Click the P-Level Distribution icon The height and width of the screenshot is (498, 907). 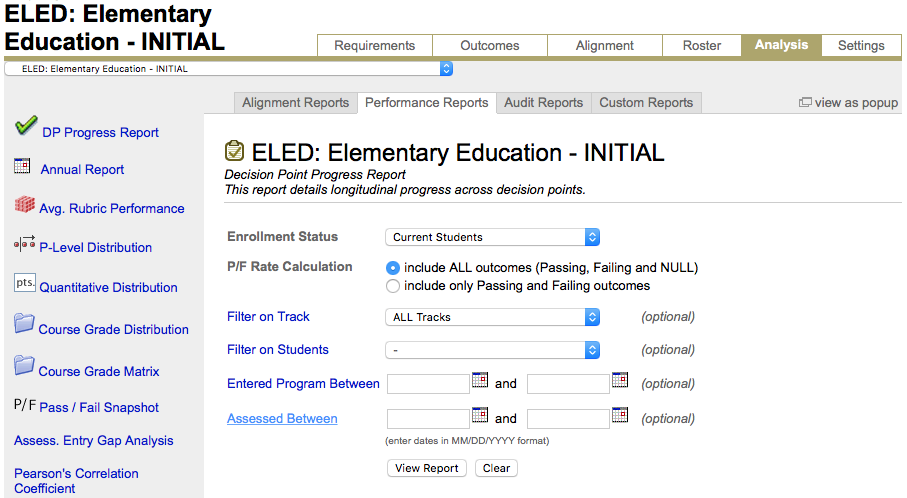(24, 244)
